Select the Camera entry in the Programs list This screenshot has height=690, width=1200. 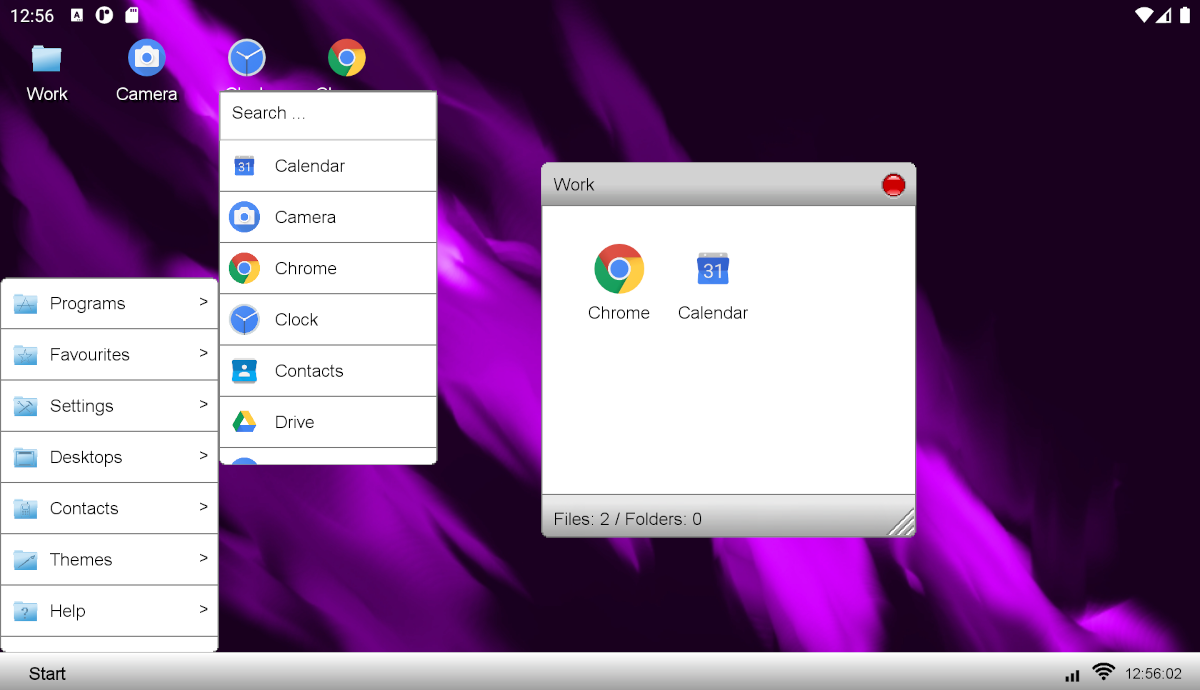[328, 217]
